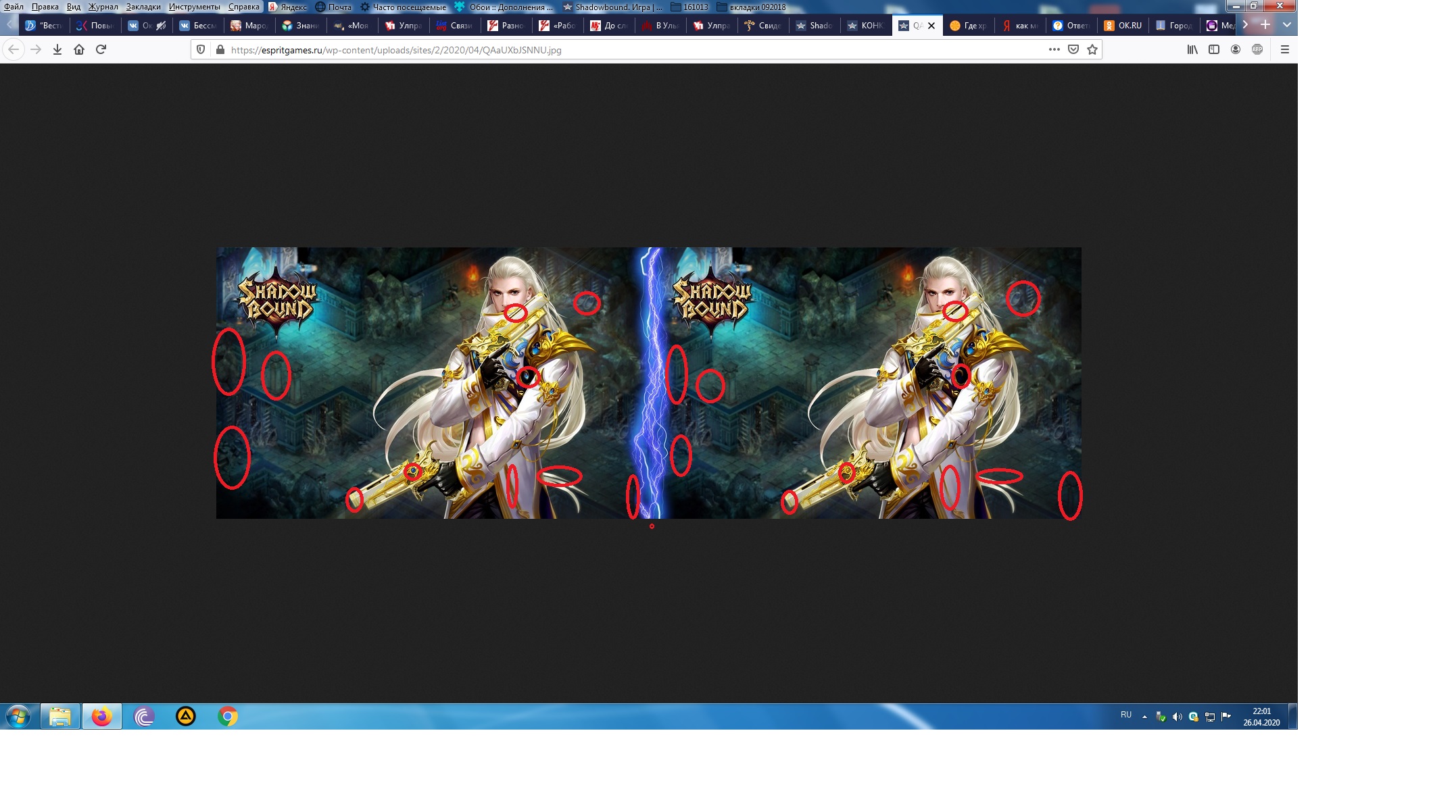1456x812 pixels.
Task: Open the Инструменты menu
Action: (x=195, y=7)
